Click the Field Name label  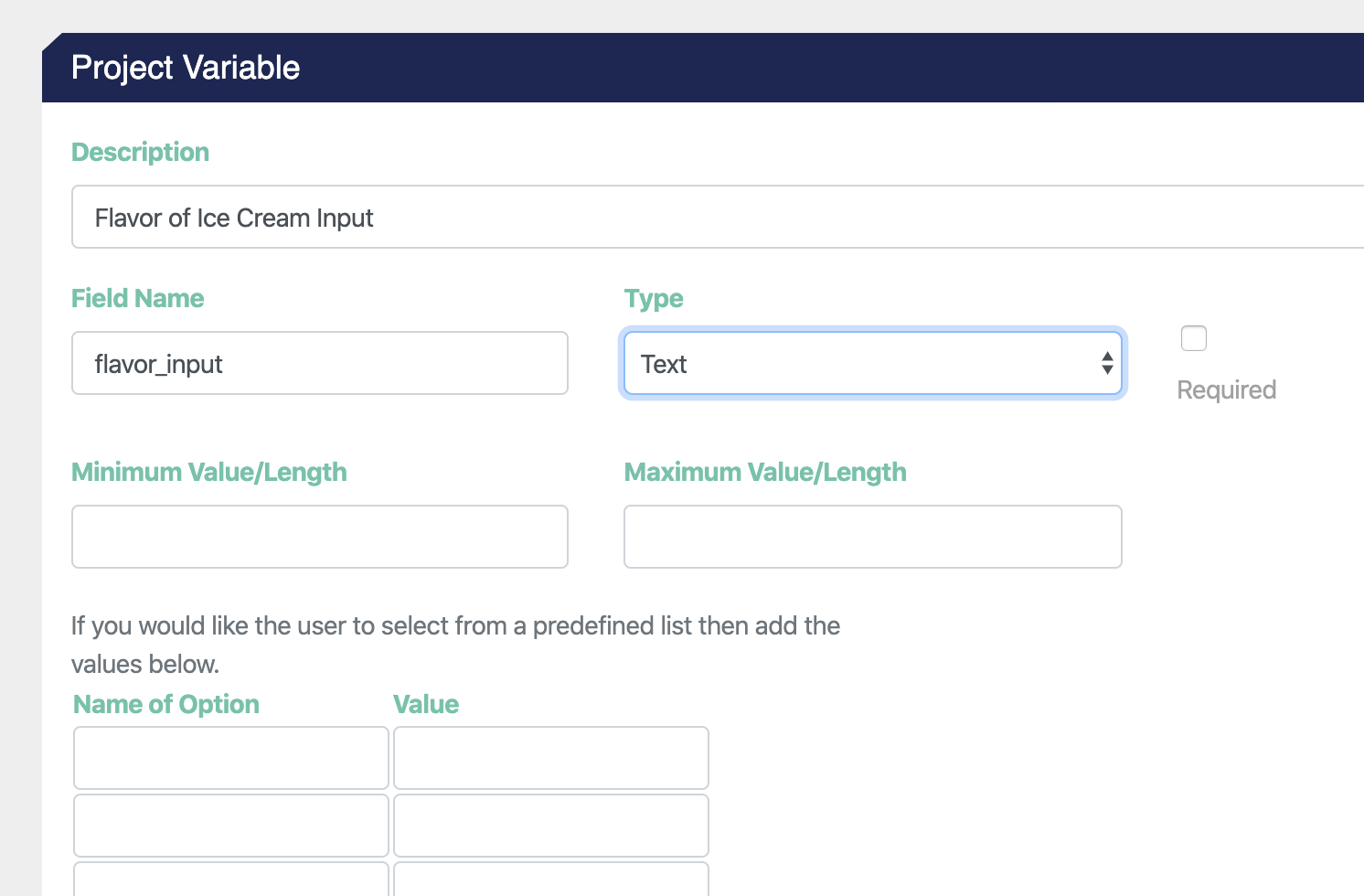point(137,298)
